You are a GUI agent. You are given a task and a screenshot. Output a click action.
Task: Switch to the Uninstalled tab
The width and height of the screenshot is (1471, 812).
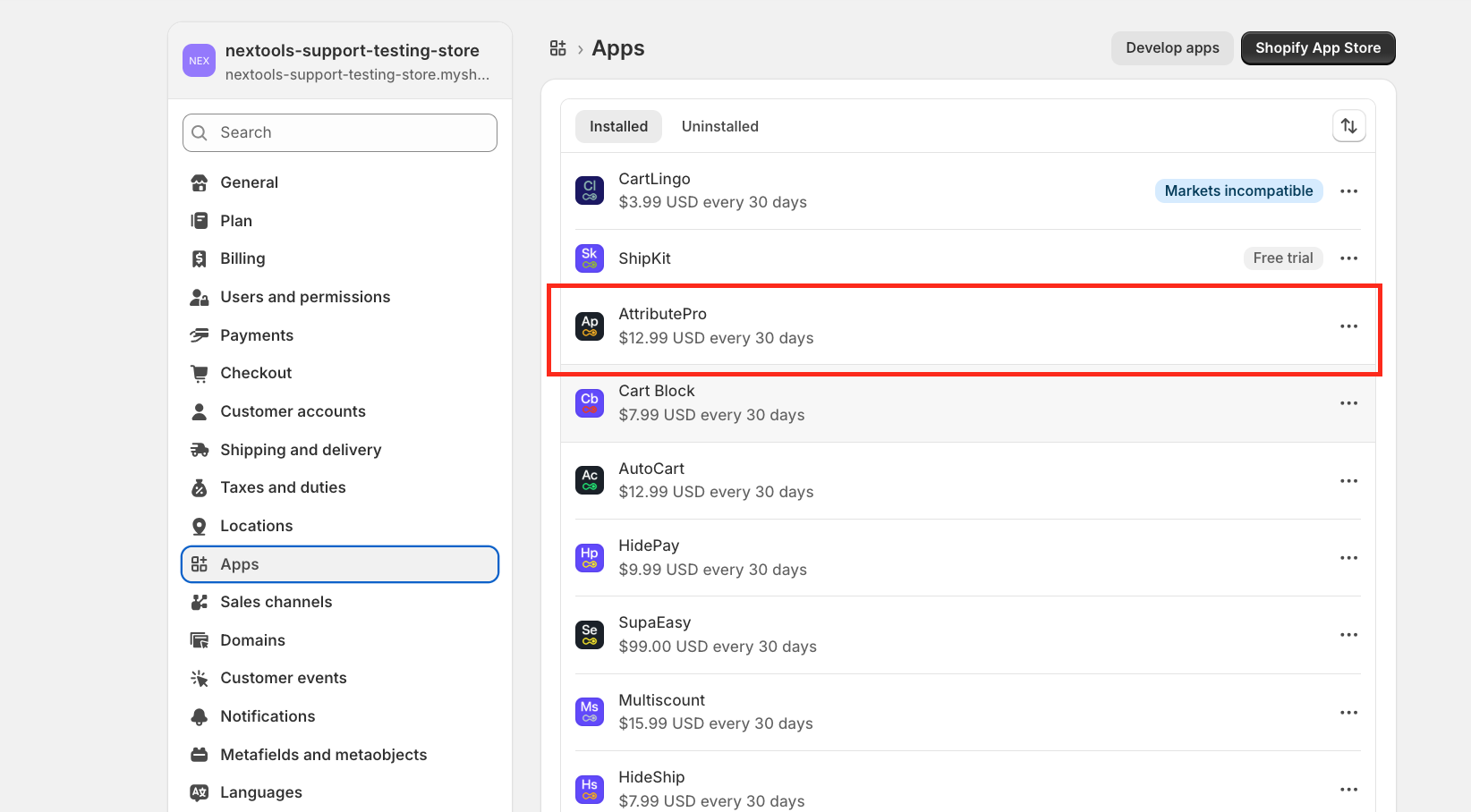click(719, 126)
